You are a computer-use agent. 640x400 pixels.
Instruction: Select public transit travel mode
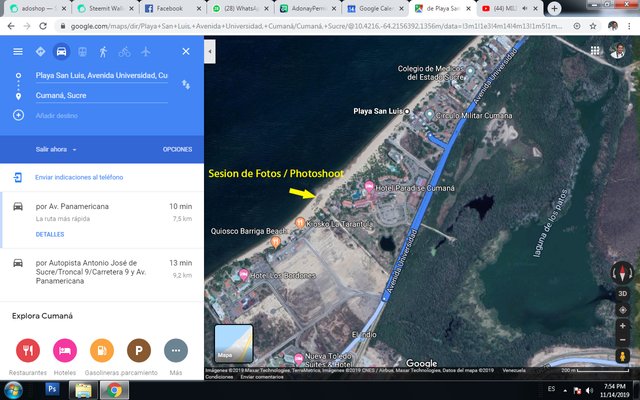click(x=82, y=51)
